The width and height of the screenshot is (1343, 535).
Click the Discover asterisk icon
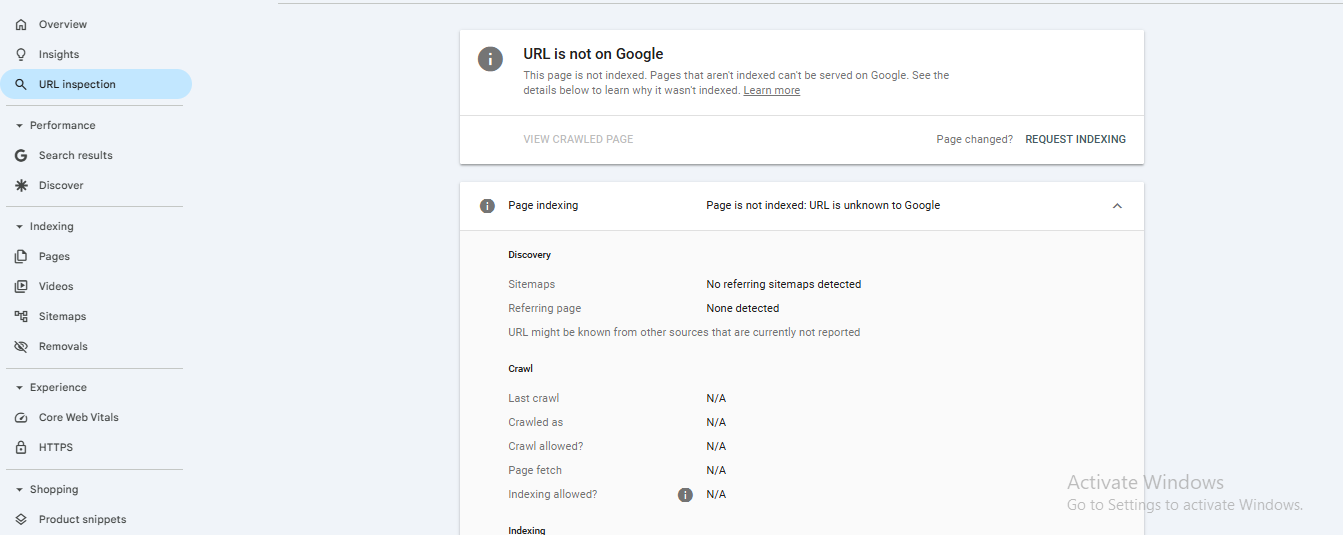coord(21,185)
